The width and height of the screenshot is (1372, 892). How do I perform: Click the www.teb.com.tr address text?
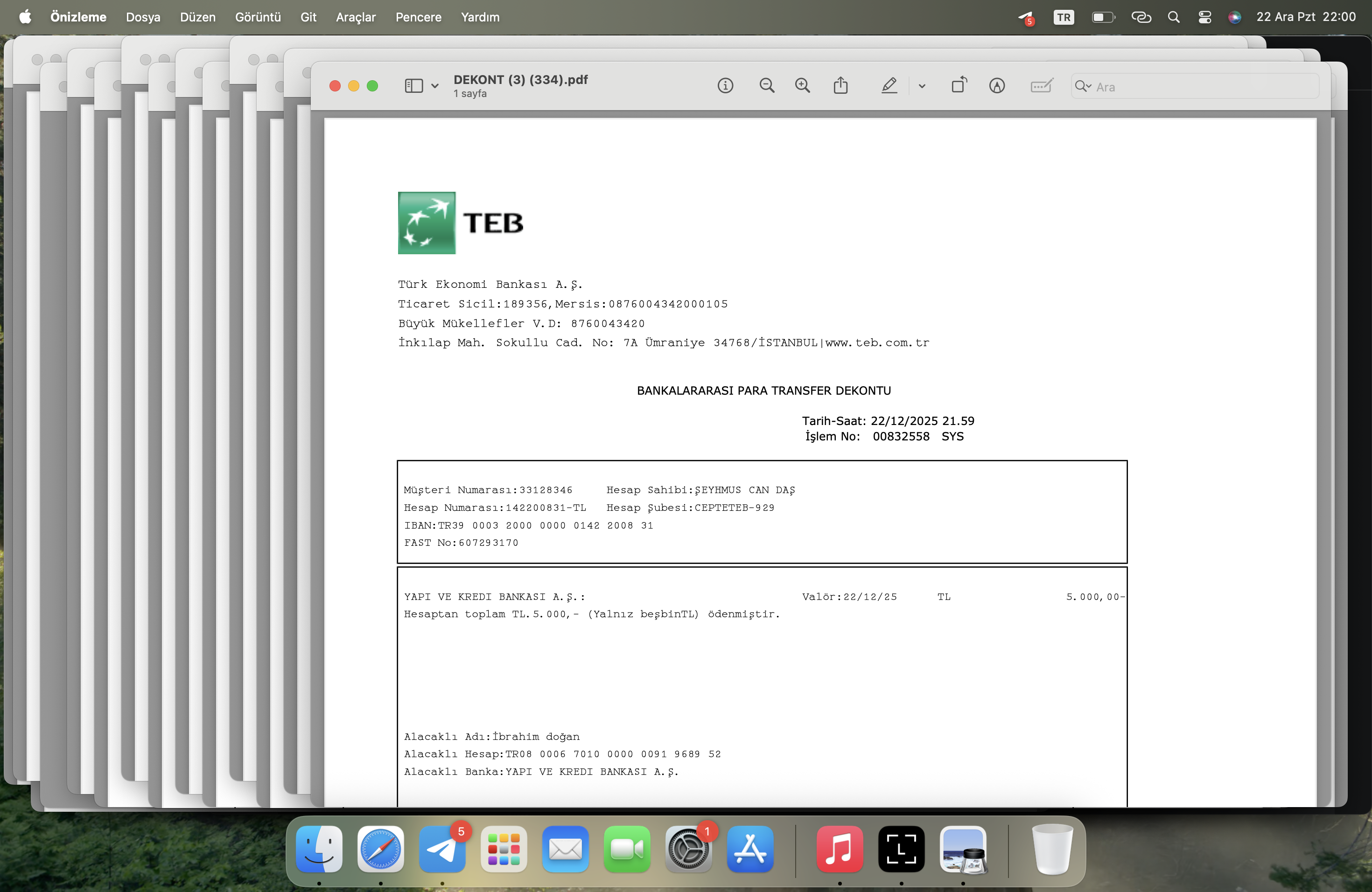(x=877, y=343)
